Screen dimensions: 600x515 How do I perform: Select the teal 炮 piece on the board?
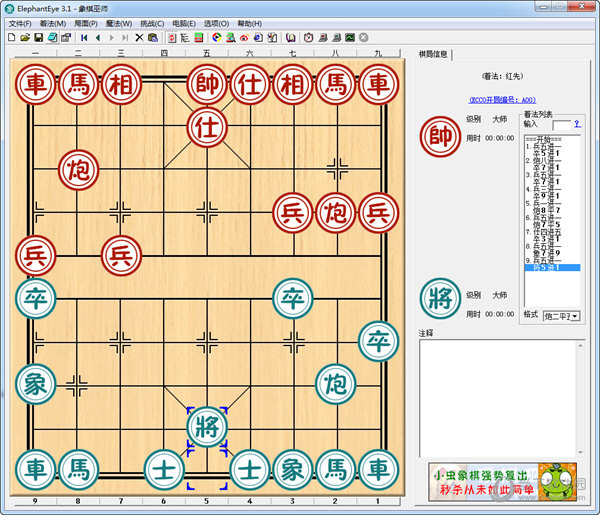(x=336, y=384)
